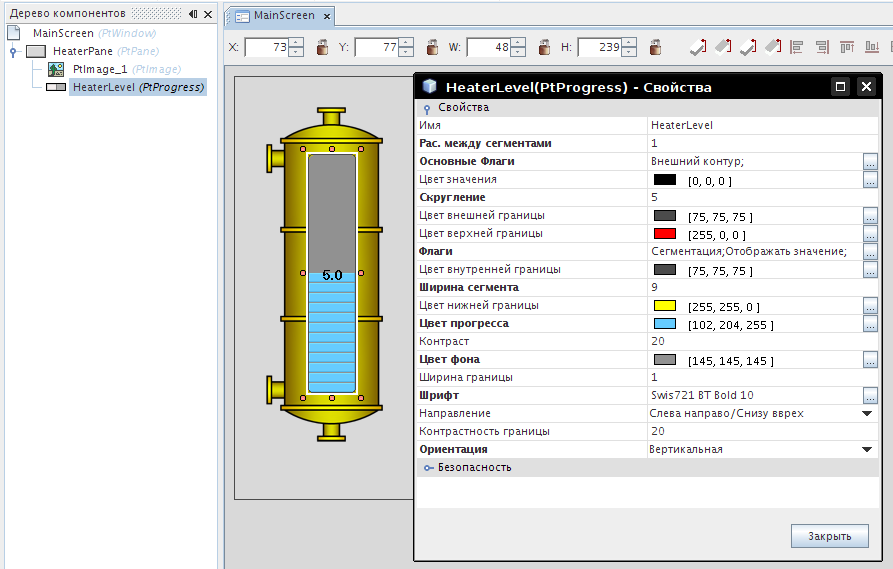Click the layer-order icon right after the H lock
The height and width of the screenshot is (569, 893).
(x=698, y=47)
